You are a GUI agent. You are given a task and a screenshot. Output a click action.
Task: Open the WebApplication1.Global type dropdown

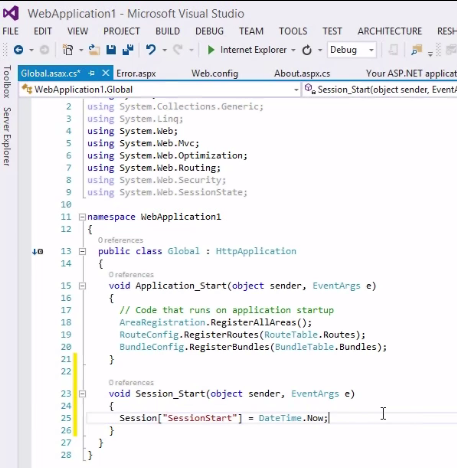[296, 90]
